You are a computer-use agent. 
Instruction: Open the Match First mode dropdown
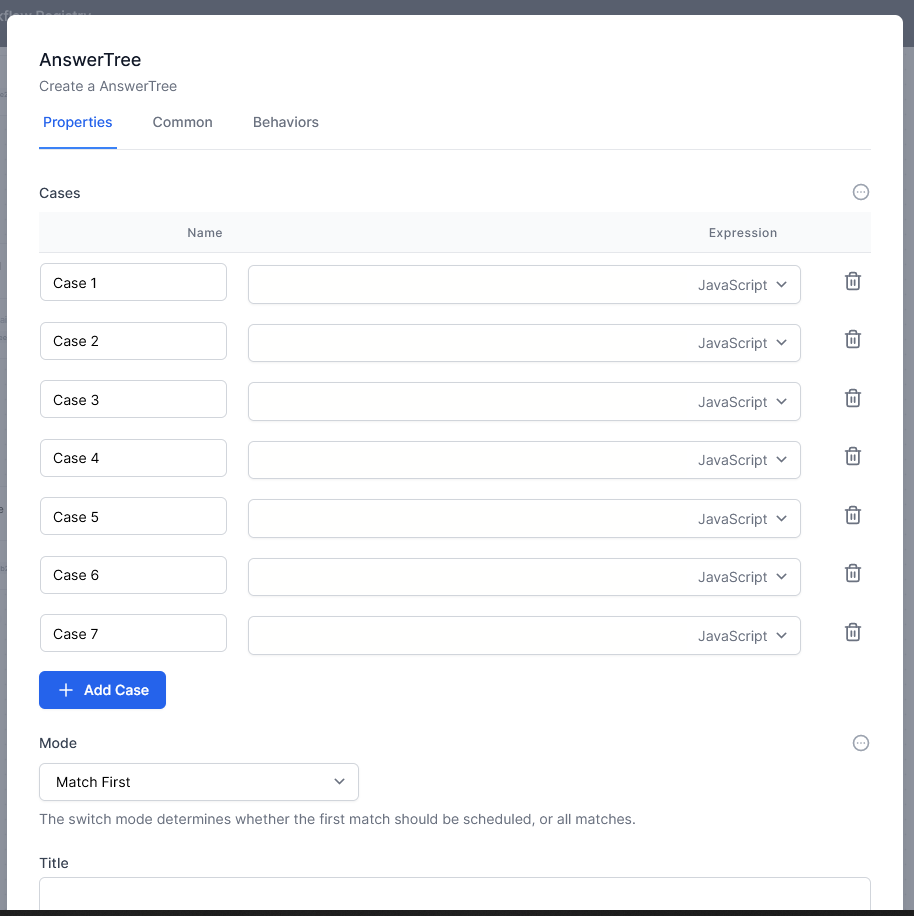pyautogui.click(x=198, y=782)
